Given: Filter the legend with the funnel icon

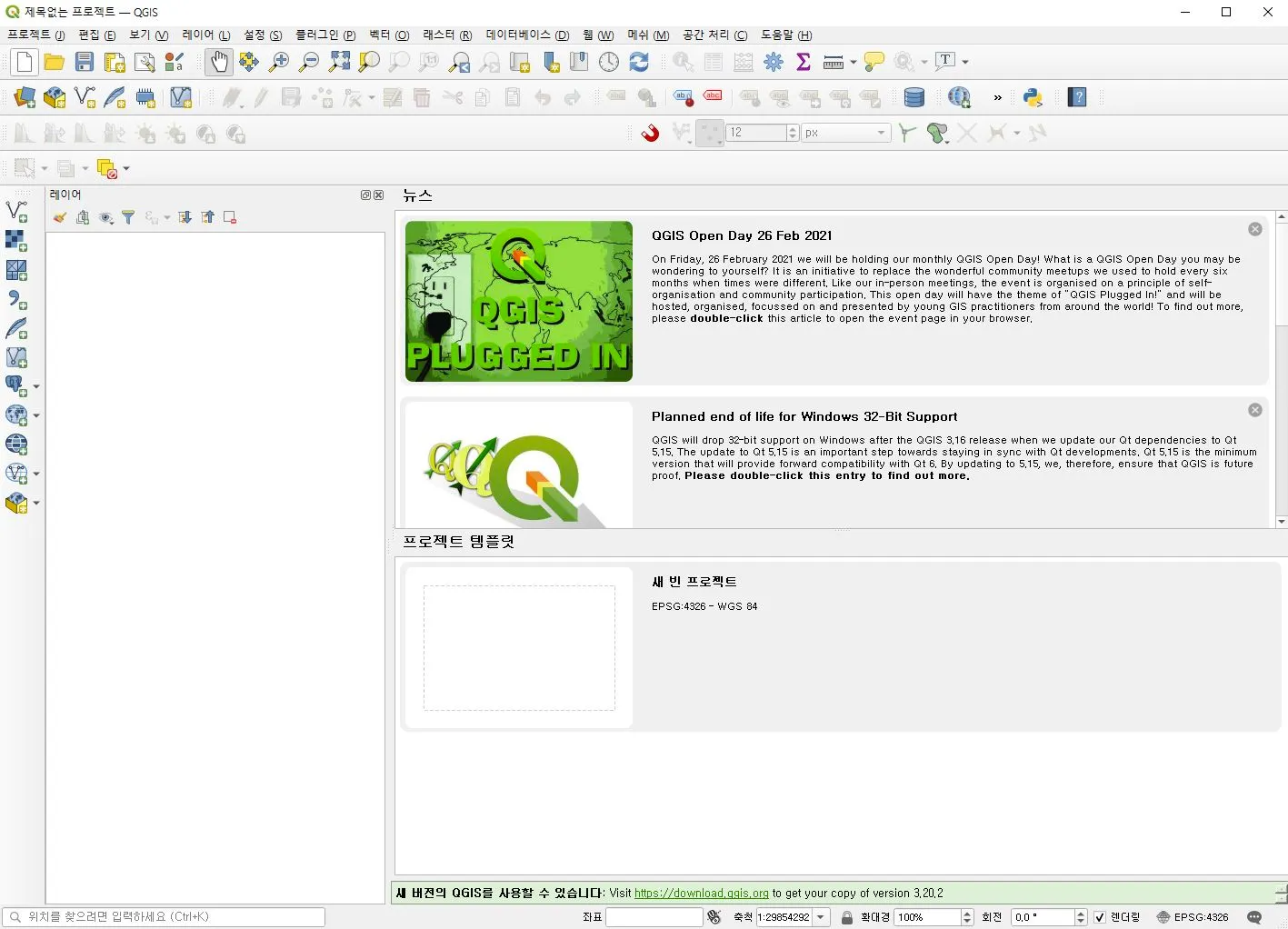Looking at the screenshot, I should pos(128,217).
